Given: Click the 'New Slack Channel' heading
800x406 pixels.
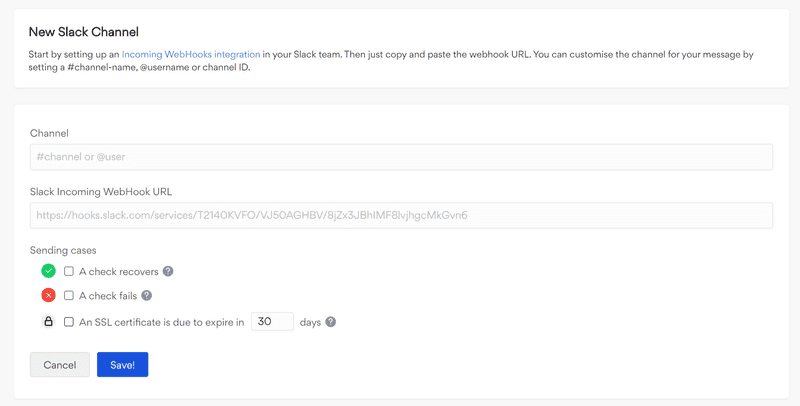Looking at the screenshot, I should [84, 32].
